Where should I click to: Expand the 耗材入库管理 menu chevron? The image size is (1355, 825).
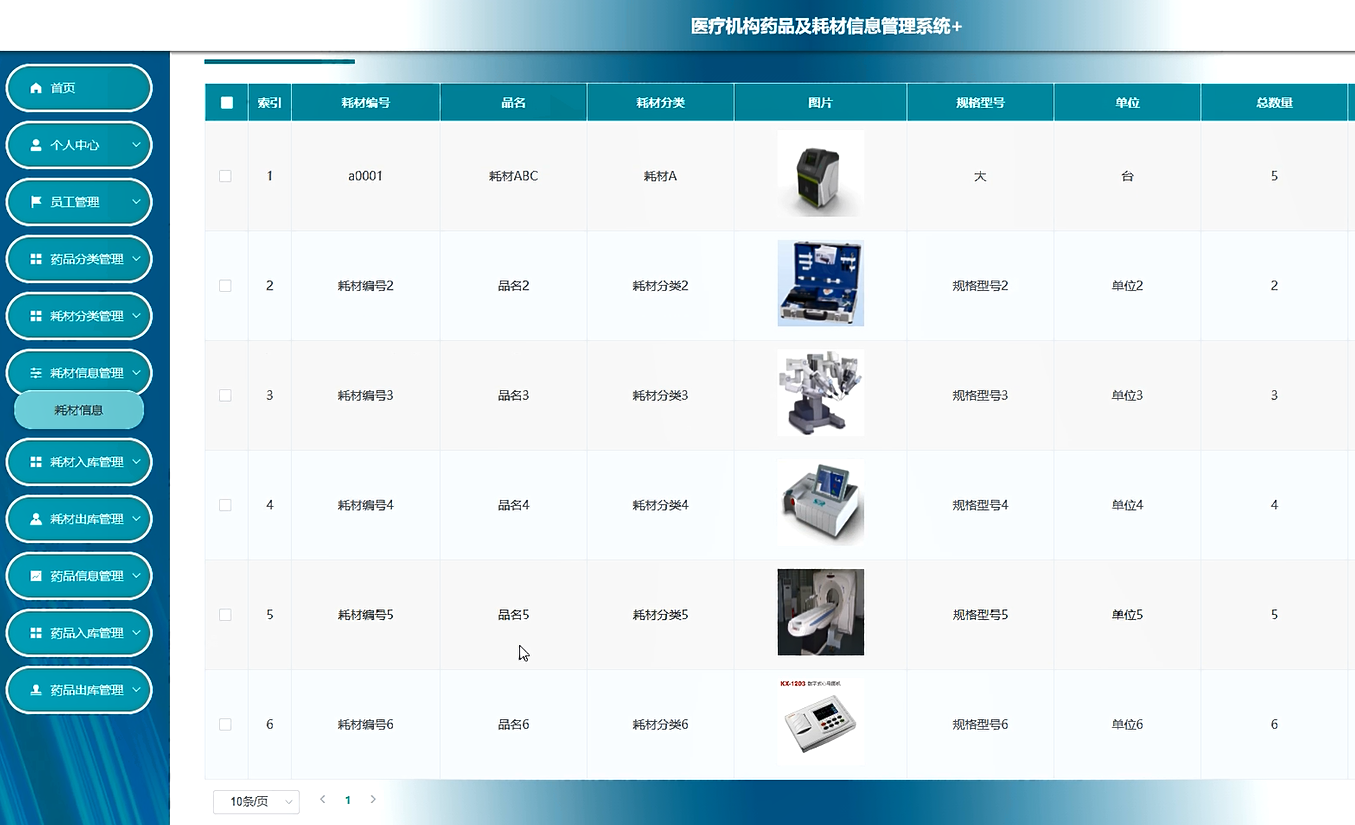point(136,462)
